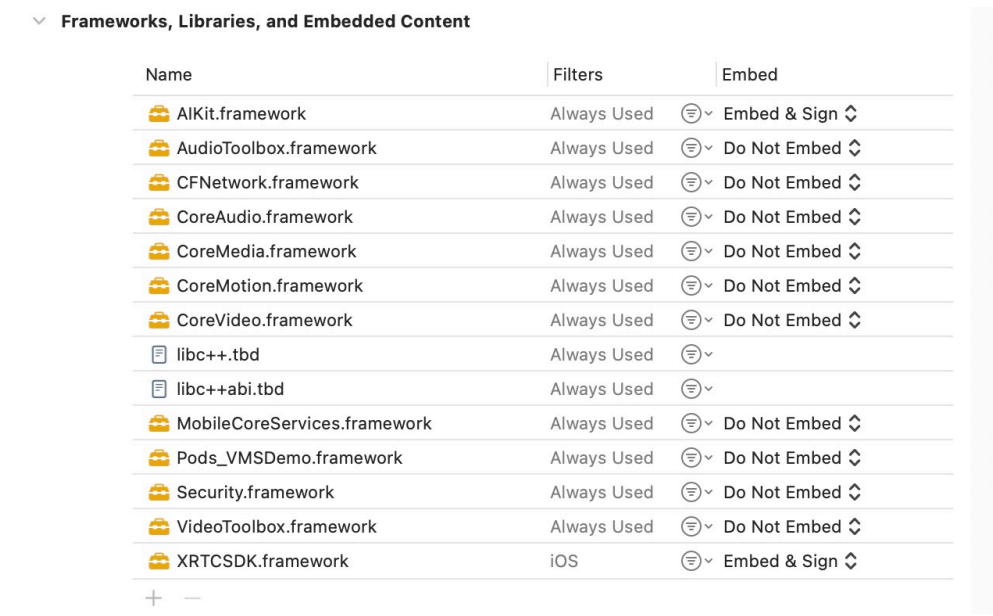This screenshot has height=616, width=993.
Task: Open Embed dropdown for XRTCSDK.framework
Action: [790, 561]
